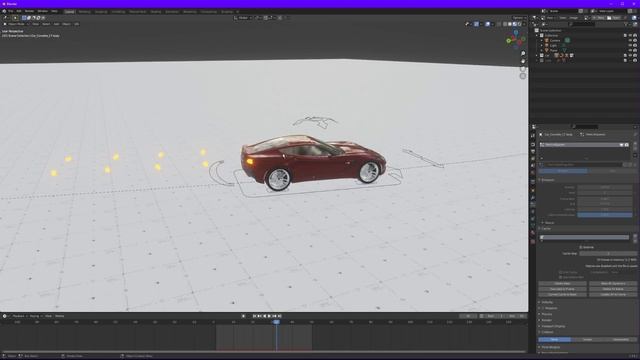Expand the Camera row in outliner

coord(542,40)
